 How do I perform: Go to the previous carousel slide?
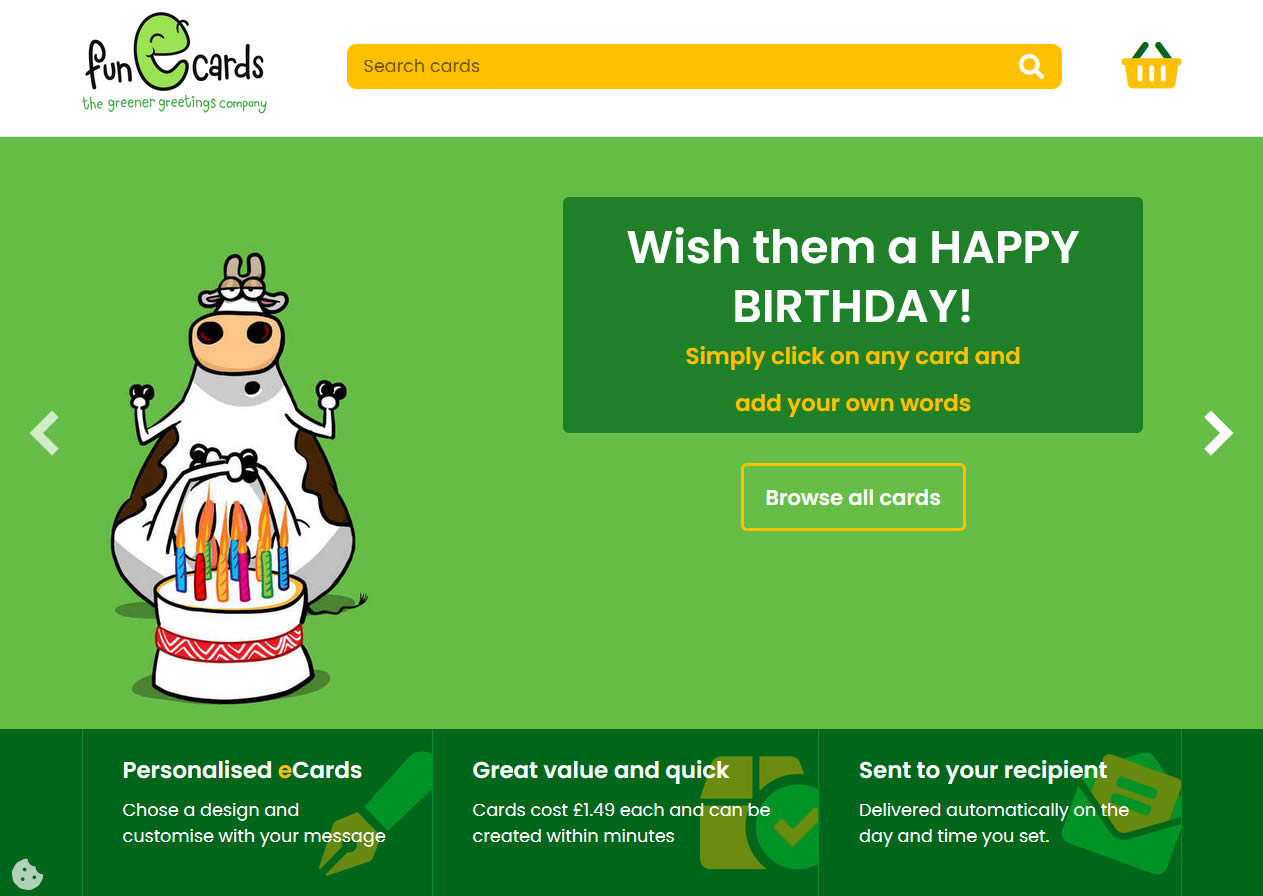(45, 433)
